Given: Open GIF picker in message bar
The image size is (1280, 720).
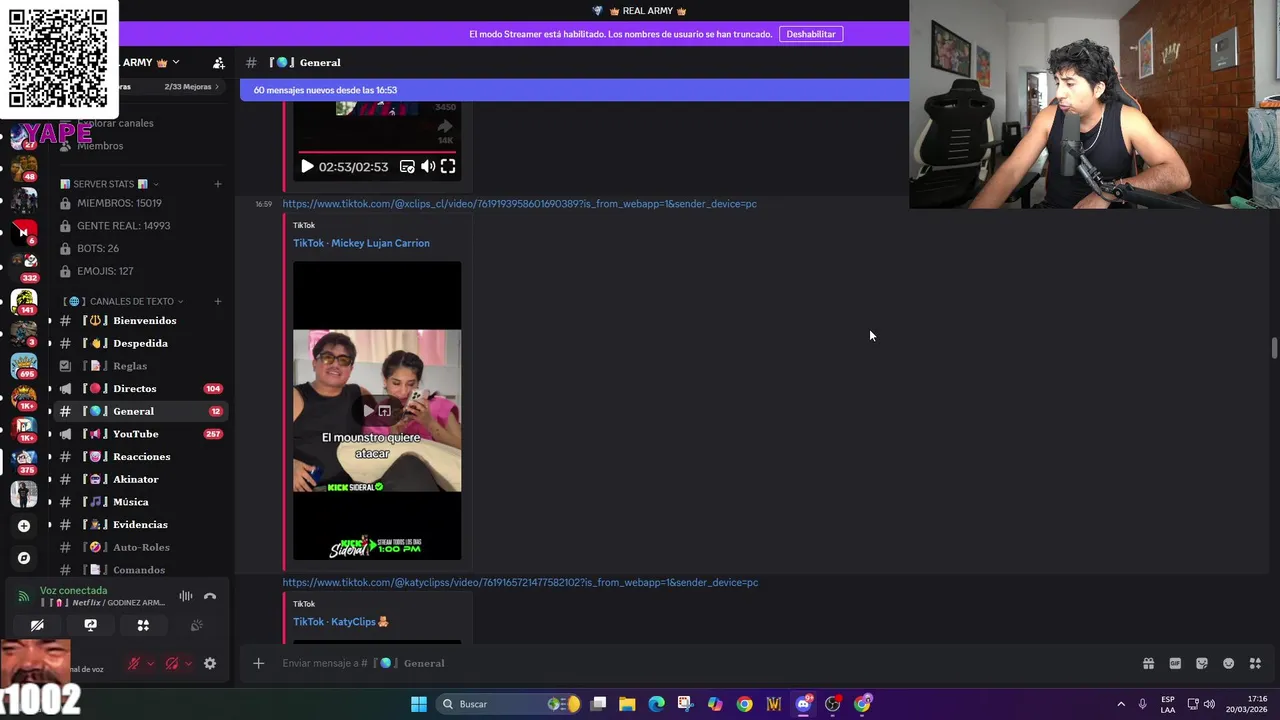Looking at the screenshot, I should tap(1175, 663).
